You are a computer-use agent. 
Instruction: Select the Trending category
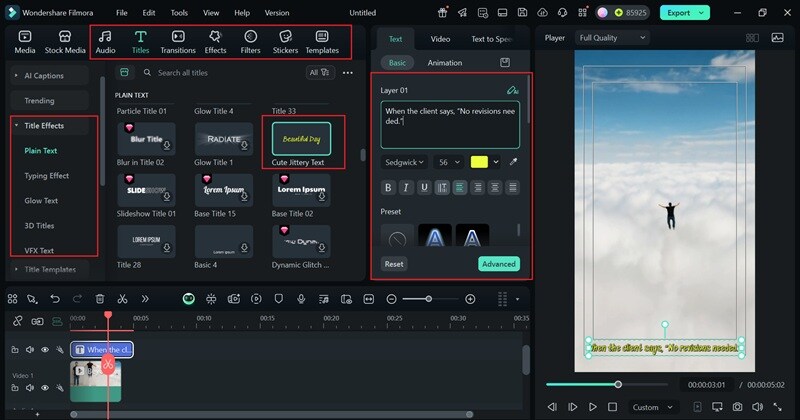coord(49,101)
